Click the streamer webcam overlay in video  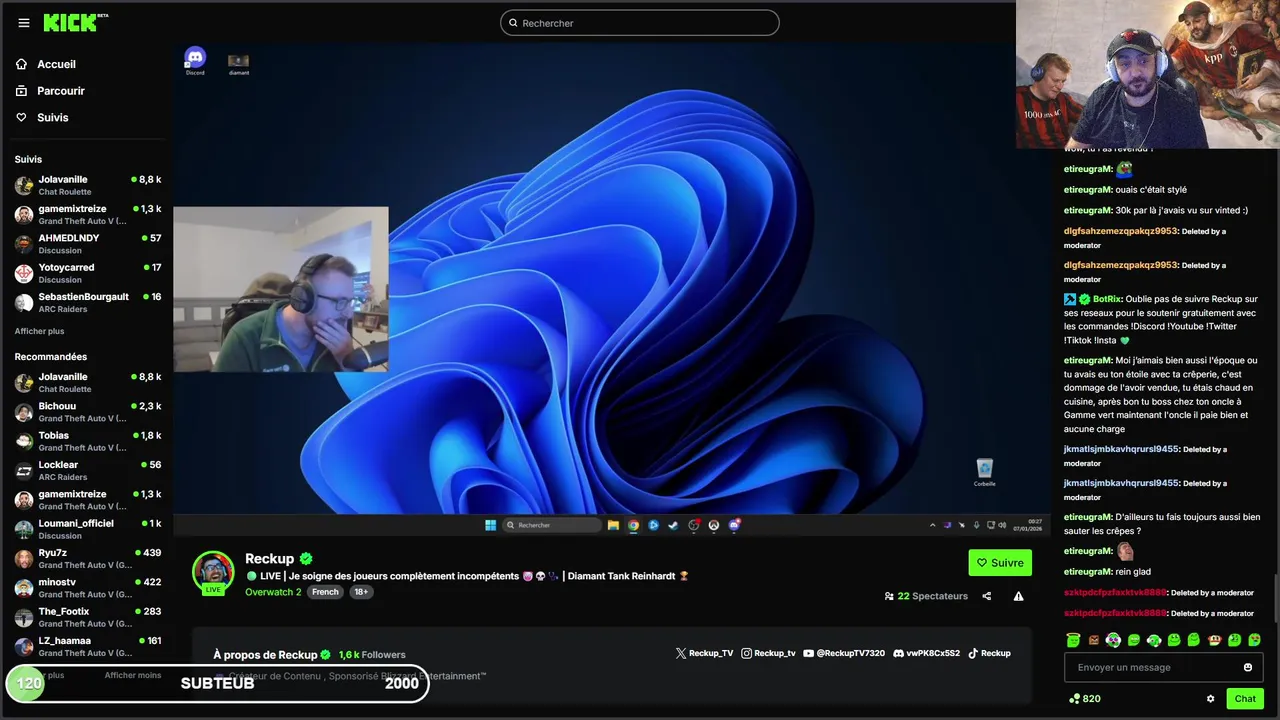(x=280, y=289)
